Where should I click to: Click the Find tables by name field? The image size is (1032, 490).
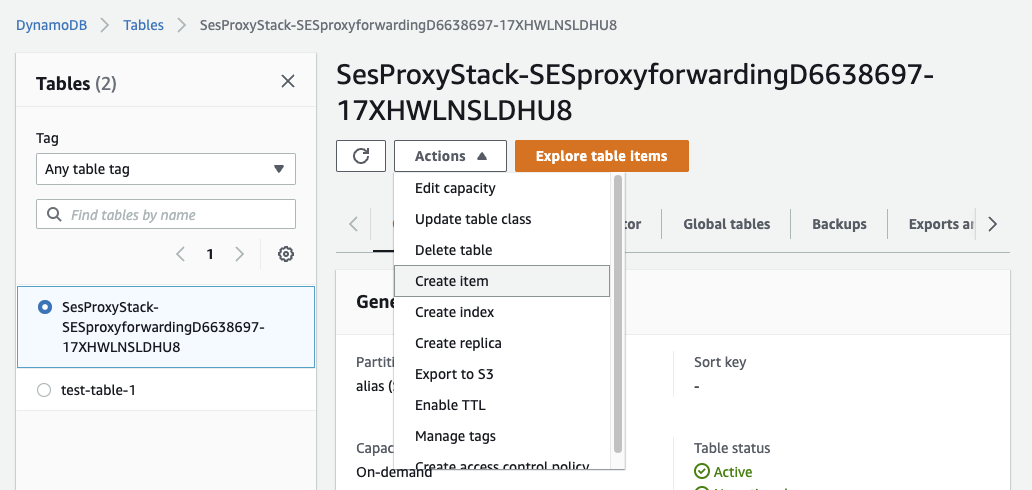tap(166, 215)
